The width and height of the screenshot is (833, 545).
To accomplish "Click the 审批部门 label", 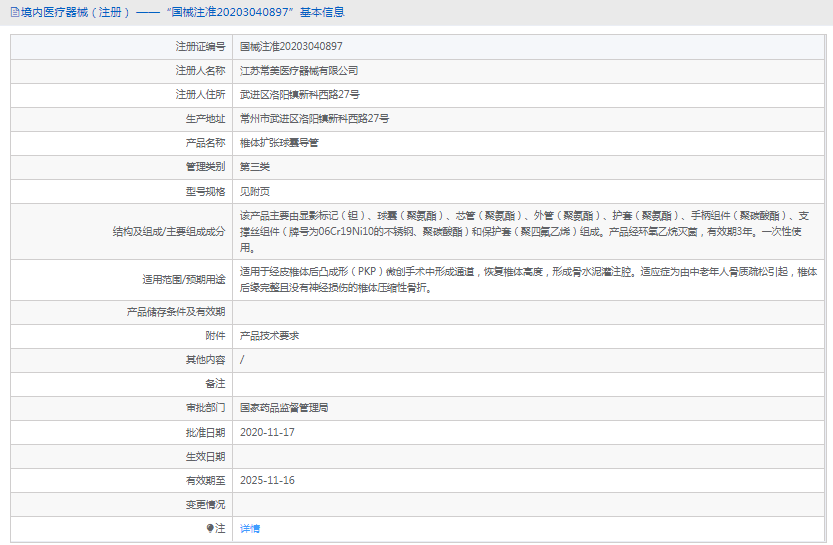I will pyautogui.click(x=206, y=408).
